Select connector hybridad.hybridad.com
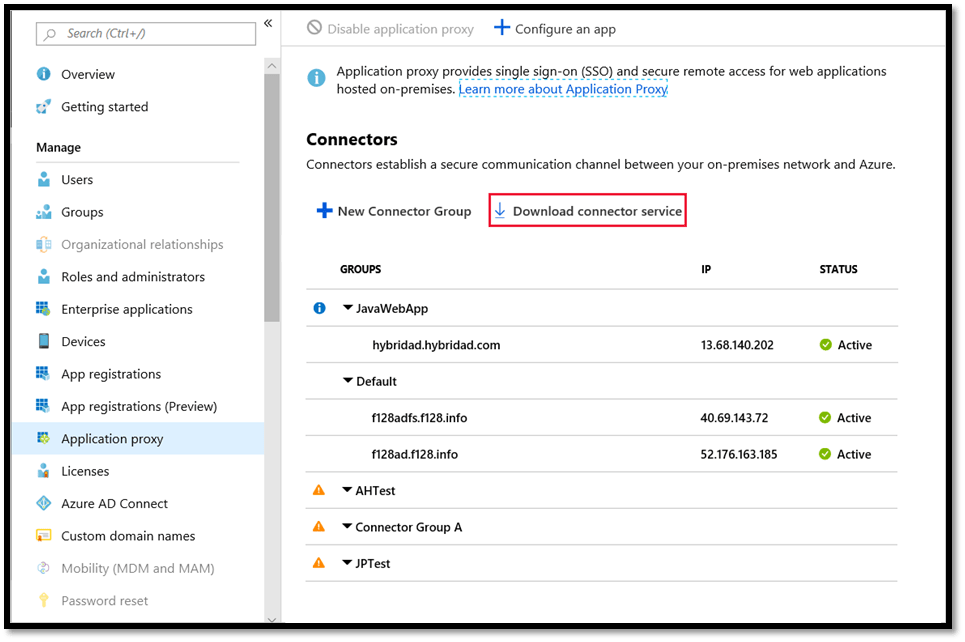Image resolution: width=965 pixels, height=642 pixels. click(436, 345)
